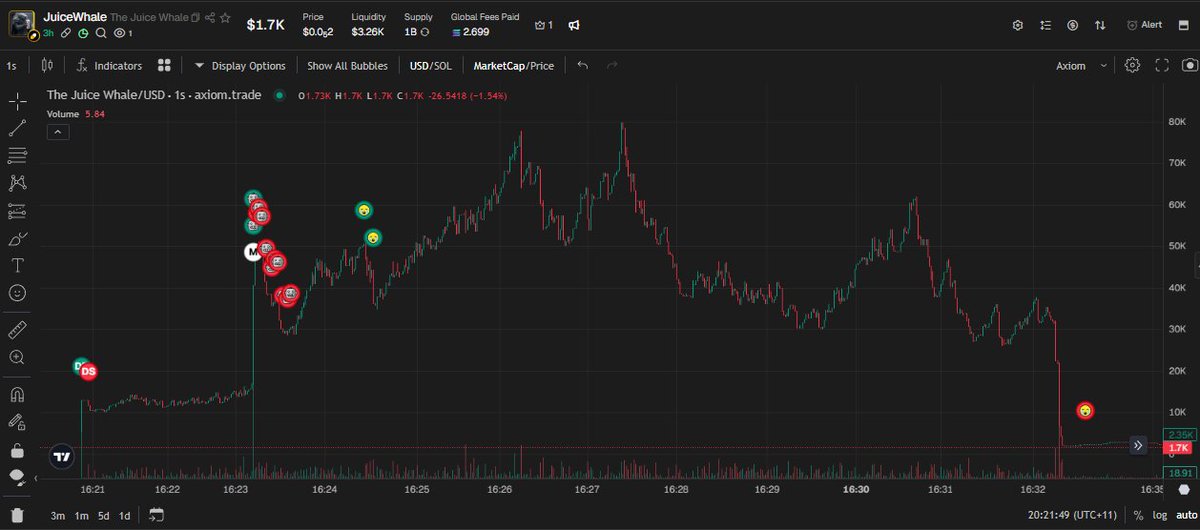Open candlestick chart type selector
This screenshot has height=530, width=1200.
(x=47, y=65)
